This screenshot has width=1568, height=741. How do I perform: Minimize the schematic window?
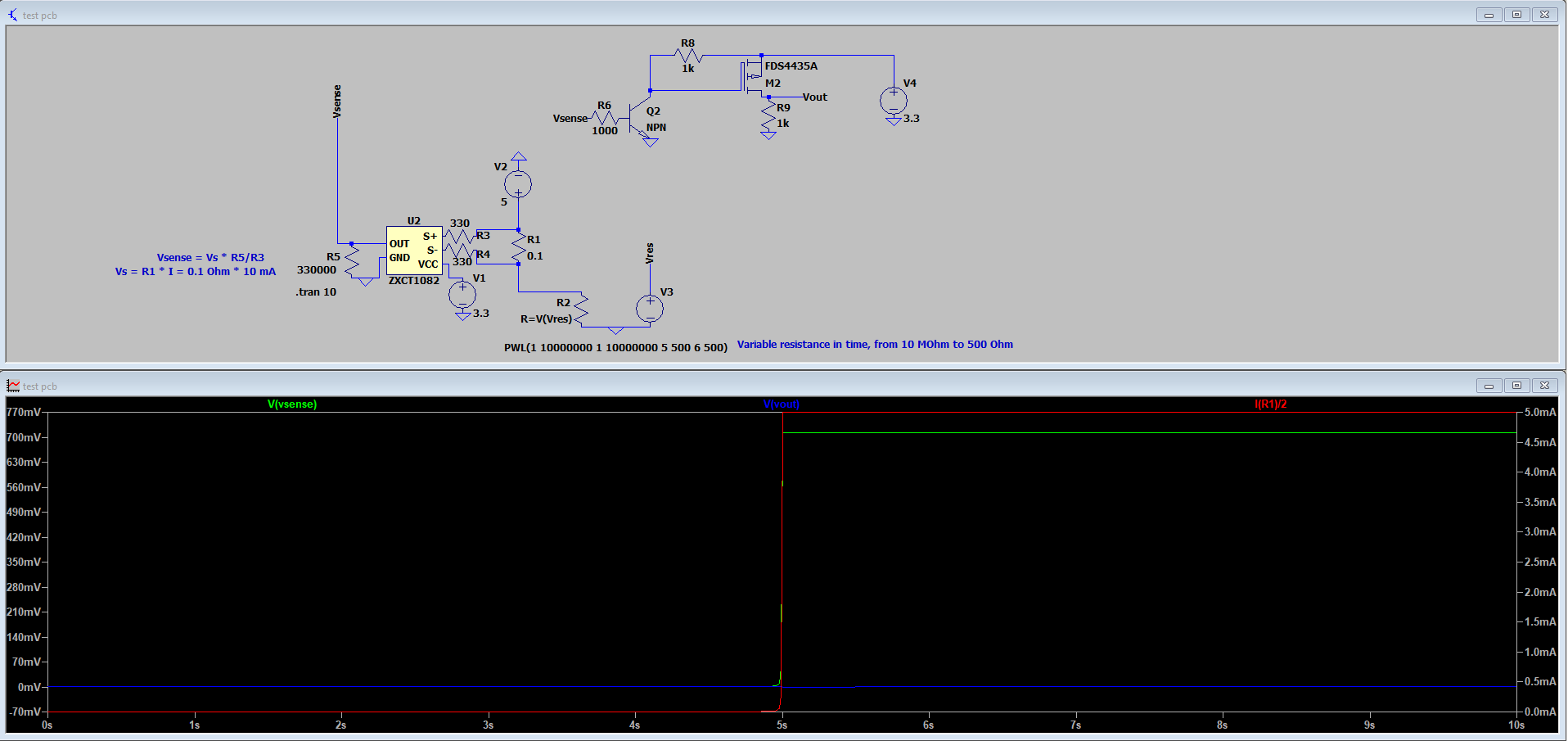click(1489, 15)
